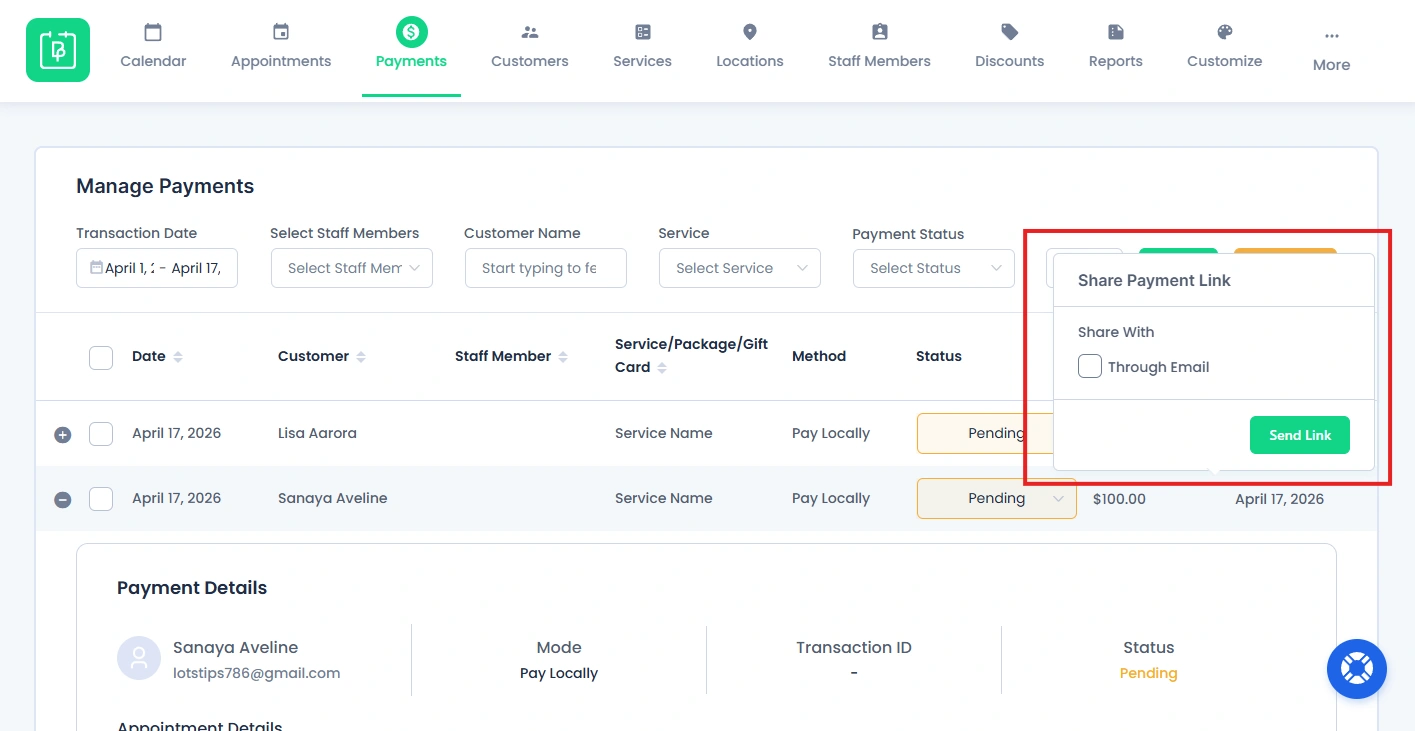Sort by Service/Package/Gift Card column arrows

[x=662, y=368]
